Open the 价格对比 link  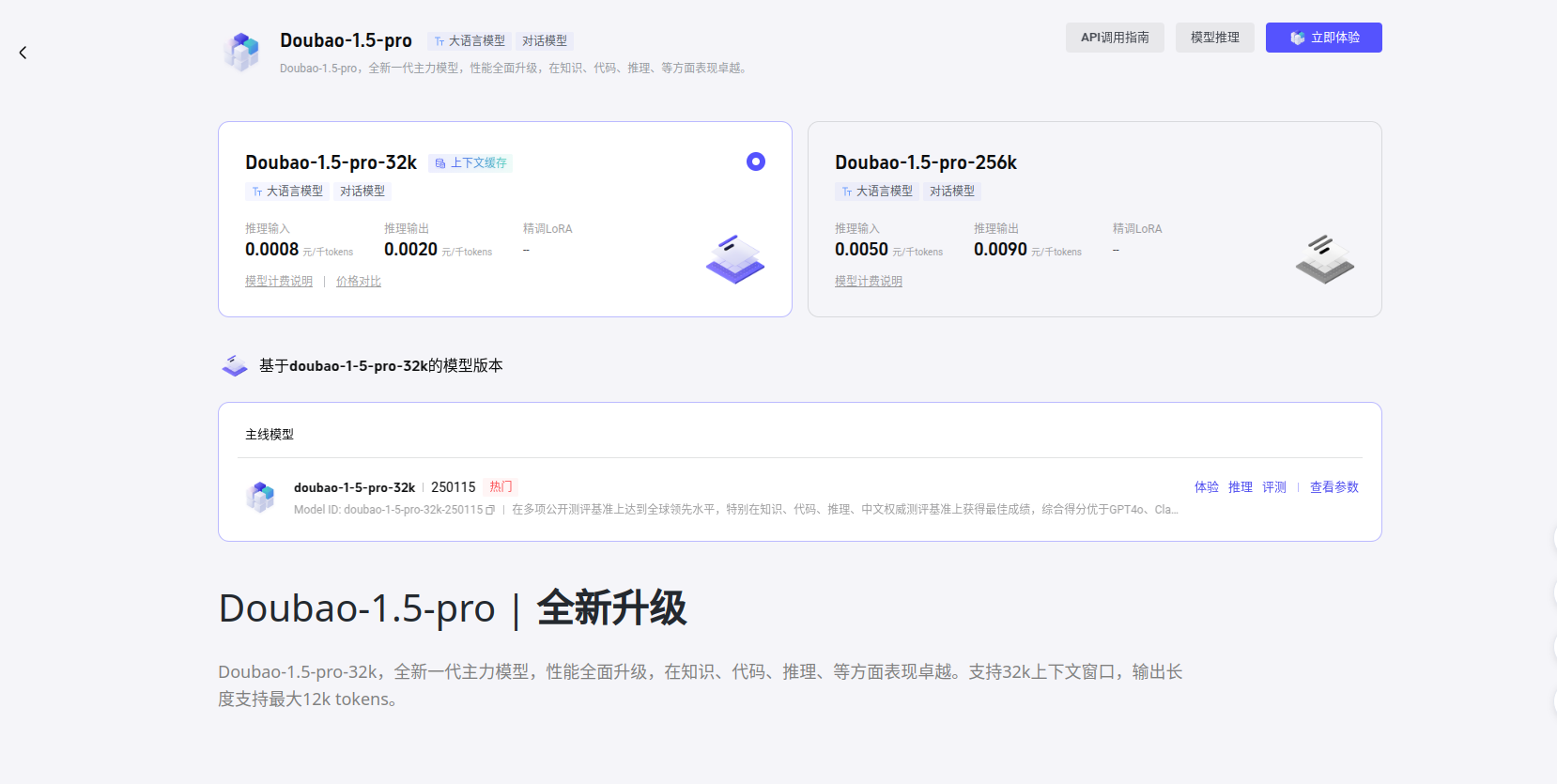(359, 282)
